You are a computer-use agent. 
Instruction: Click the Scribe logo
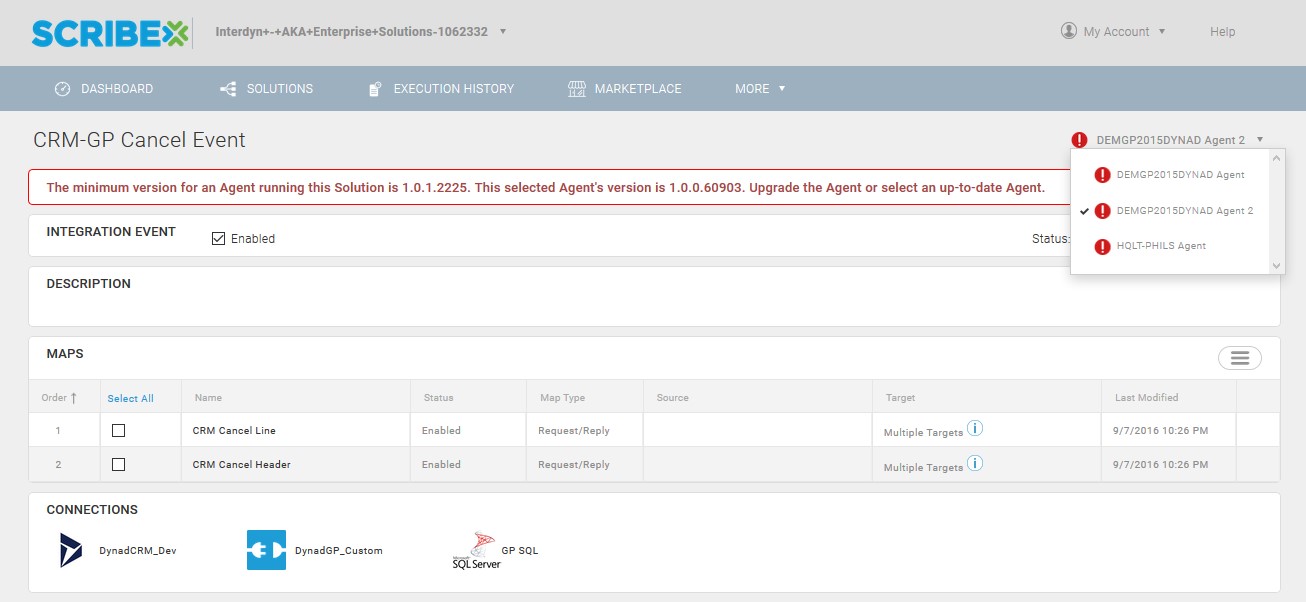point(110,33)
